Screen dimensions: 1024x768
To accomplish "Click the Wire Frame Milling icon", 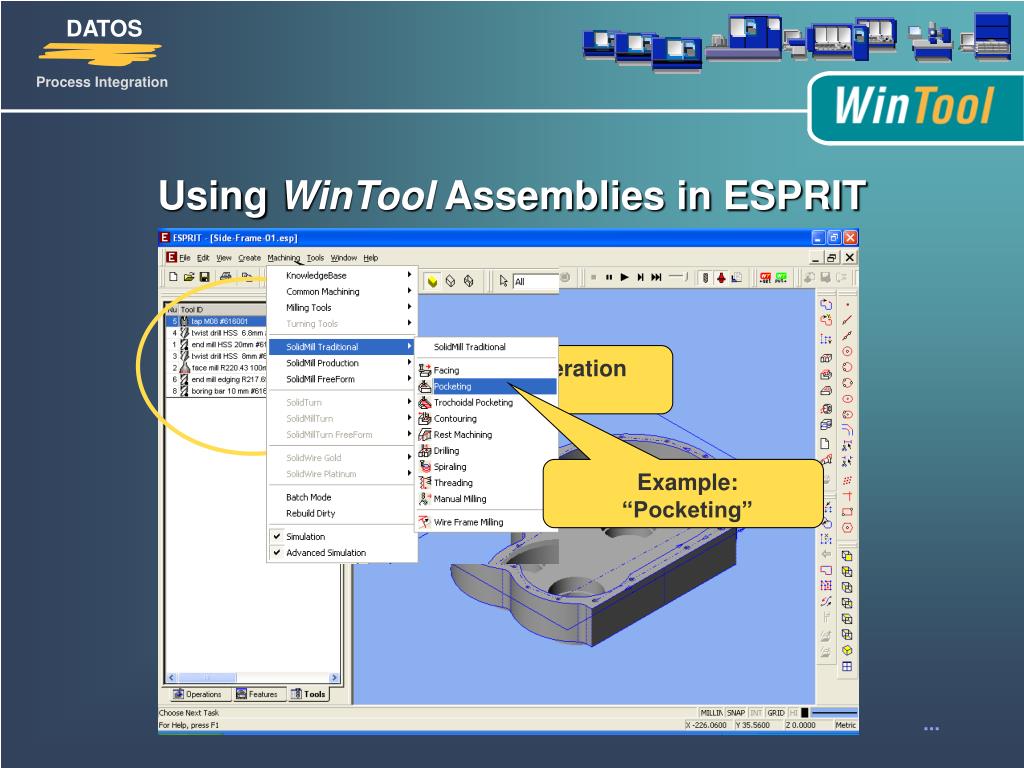I will [424, 522].
